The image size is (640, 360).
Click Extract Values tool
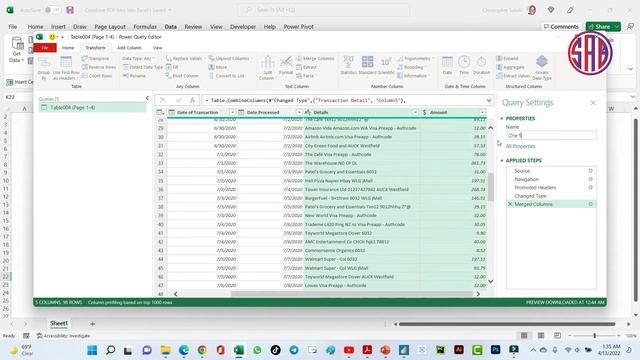(x=513, y=76)
